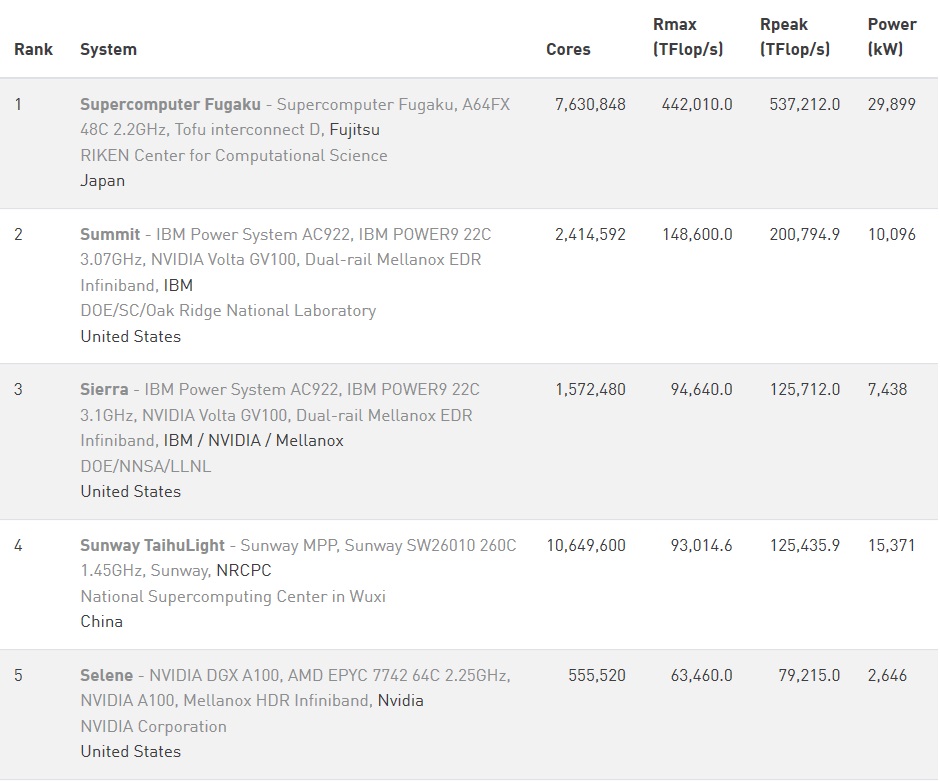The width and height of the screenshot is (940, 781).
Task: Click Fugaku's 442,010.0 Rmax value
Action: (697, 104)
